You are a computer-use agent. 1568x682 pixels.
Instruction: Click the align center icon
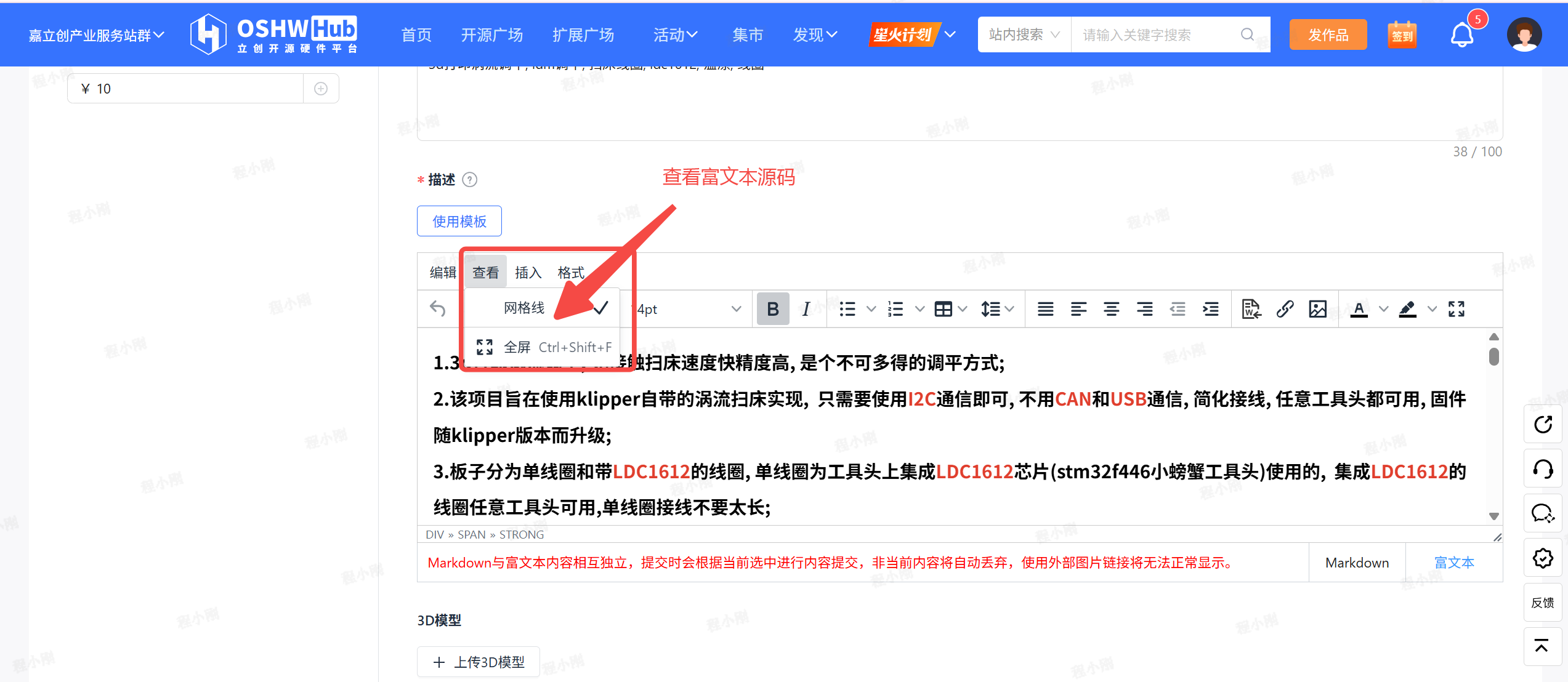(1111, 308)
